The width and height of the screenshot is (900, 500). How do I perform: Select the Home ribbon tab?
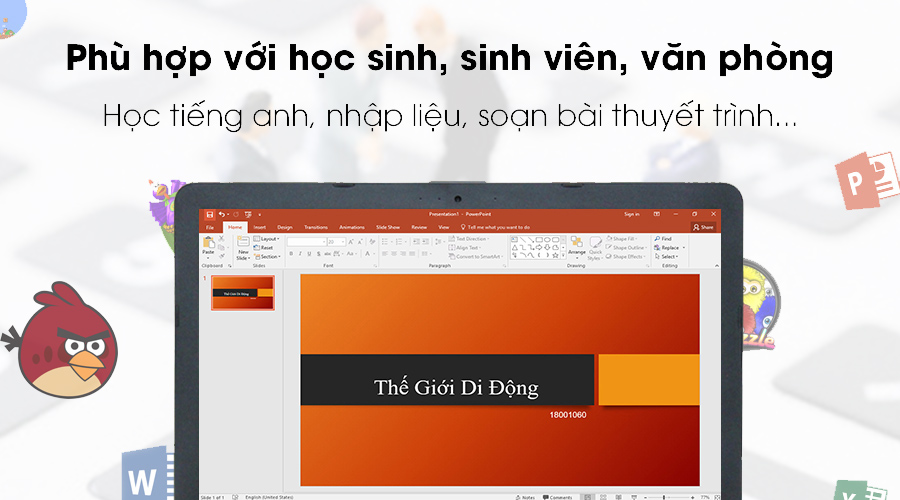click(x=235, y=227)
